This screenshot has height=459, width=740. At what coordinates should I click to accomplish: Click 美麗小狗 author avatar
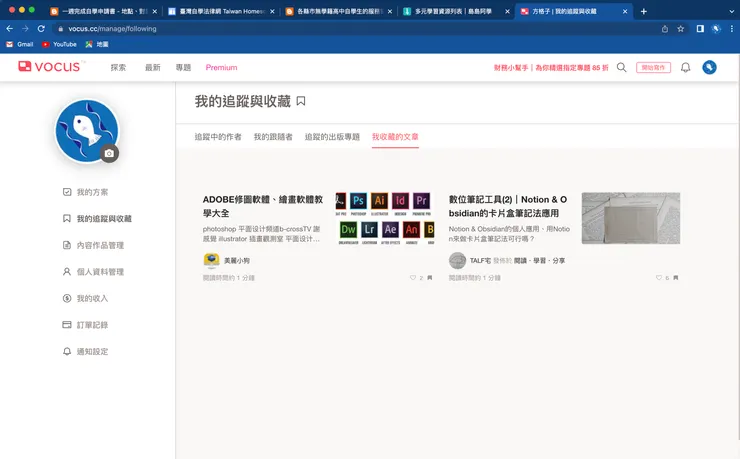[x=211, y=260]
